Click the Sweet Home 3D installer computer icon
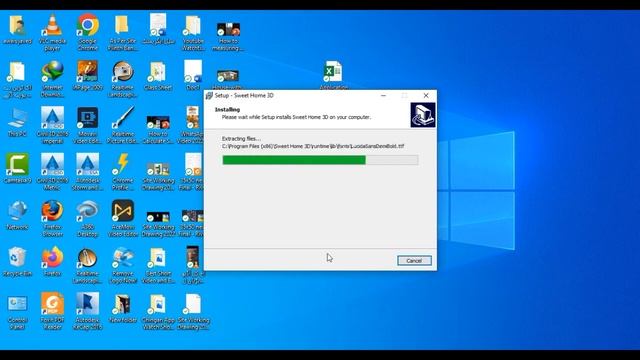 point(423,115)
